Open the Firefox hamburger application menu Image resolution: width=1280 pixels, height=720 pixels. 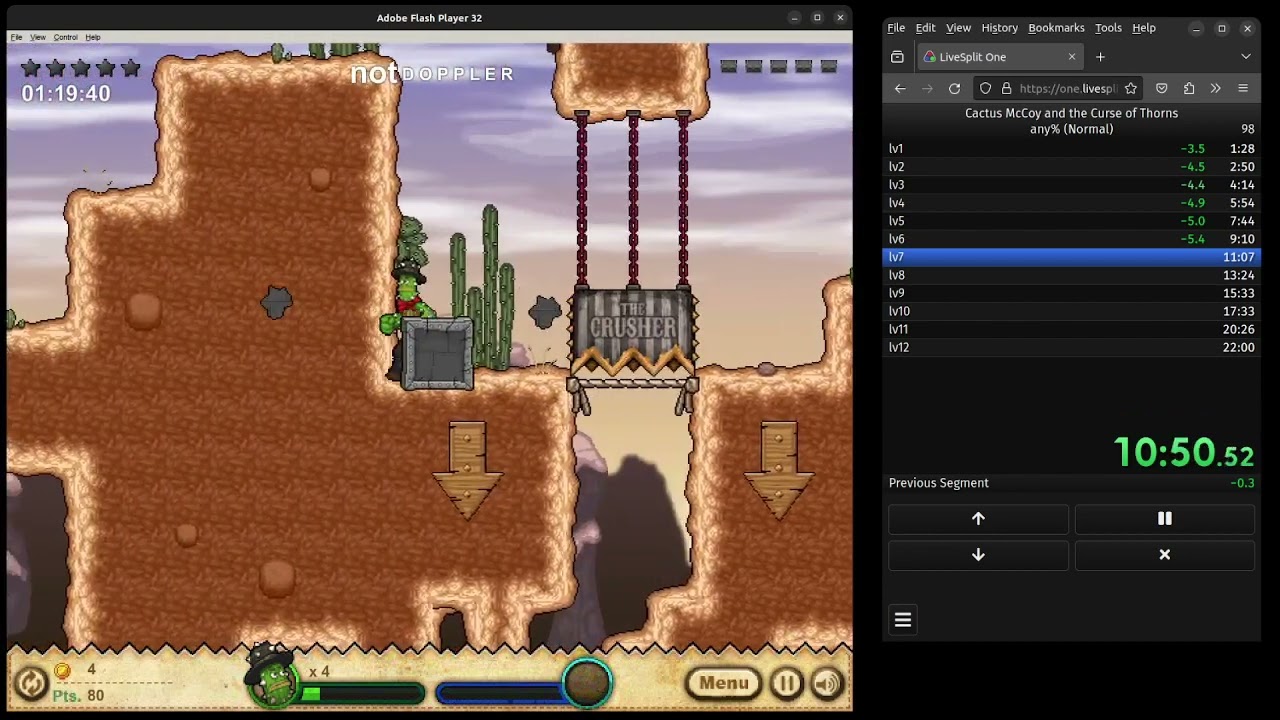tap(1243, 89)
